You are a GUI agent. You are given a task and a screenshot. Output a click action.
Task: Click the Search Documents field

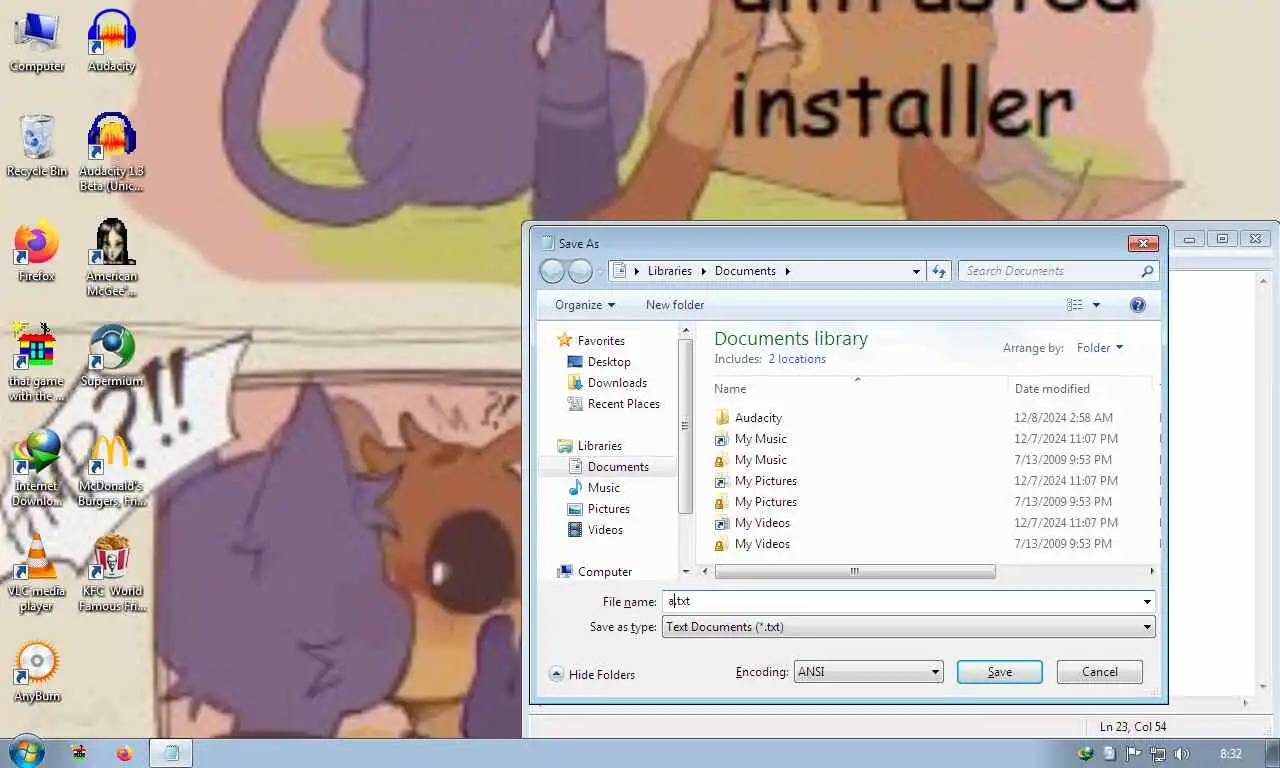click(x=1047, y=271)
